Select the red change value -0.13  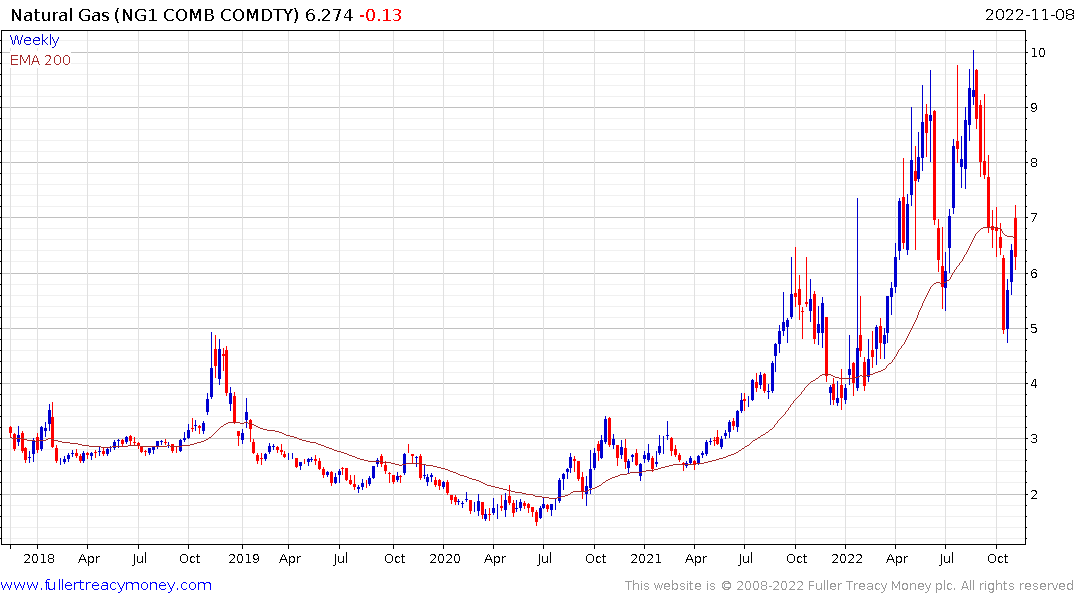pos(381,15)
